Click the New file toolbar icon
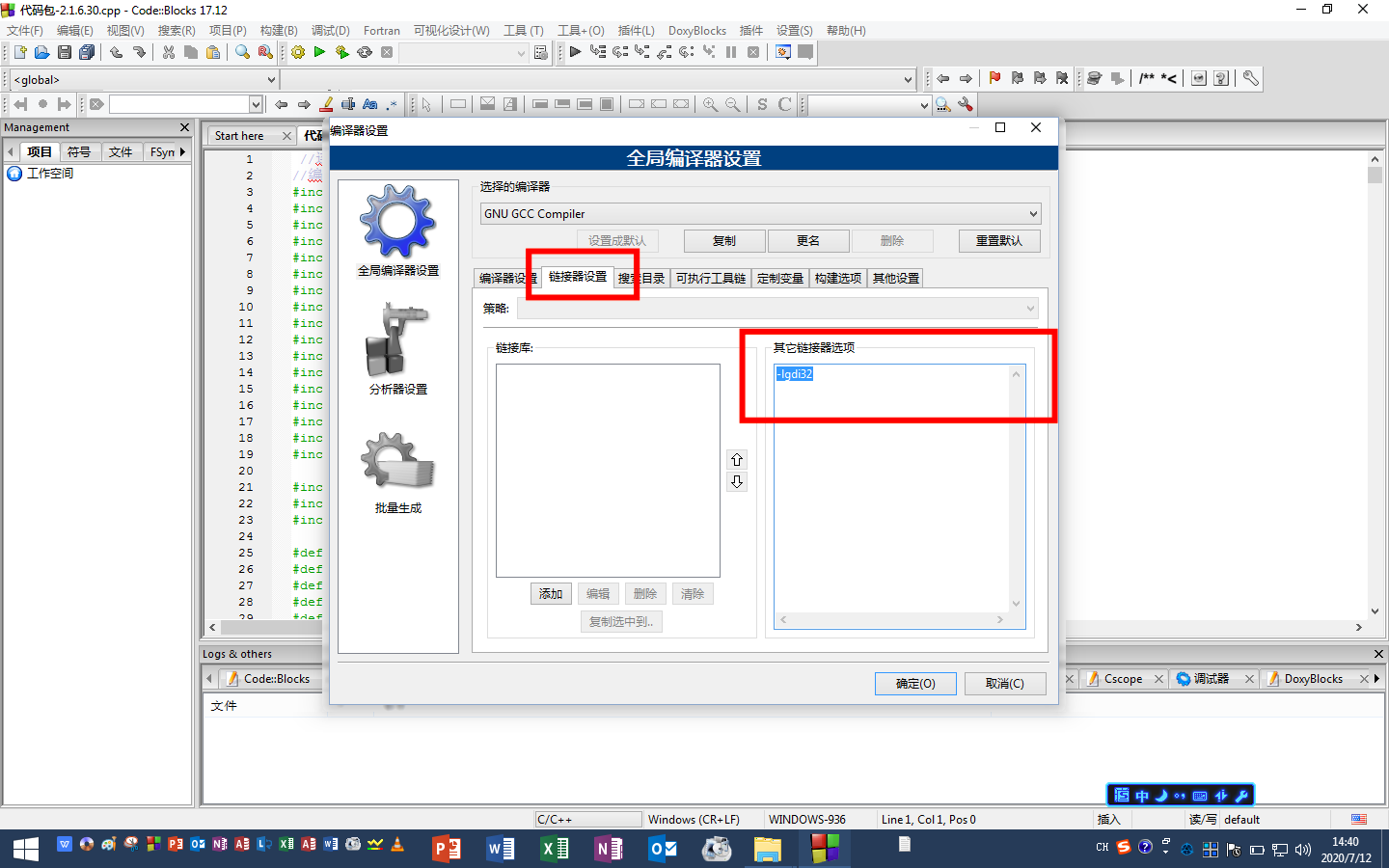Screen dimensions: 1389x868 point(19,52)
